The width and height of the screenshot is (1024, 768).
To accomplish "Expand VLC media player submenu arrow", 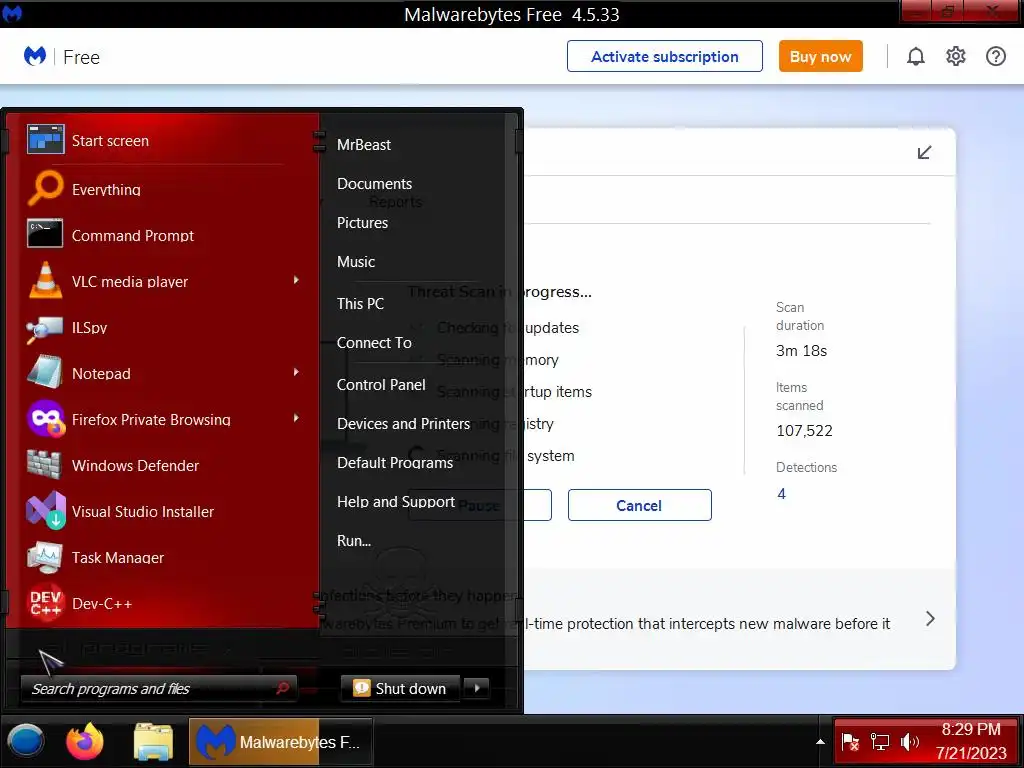I will pyautogui.click(x=296, y=280).
